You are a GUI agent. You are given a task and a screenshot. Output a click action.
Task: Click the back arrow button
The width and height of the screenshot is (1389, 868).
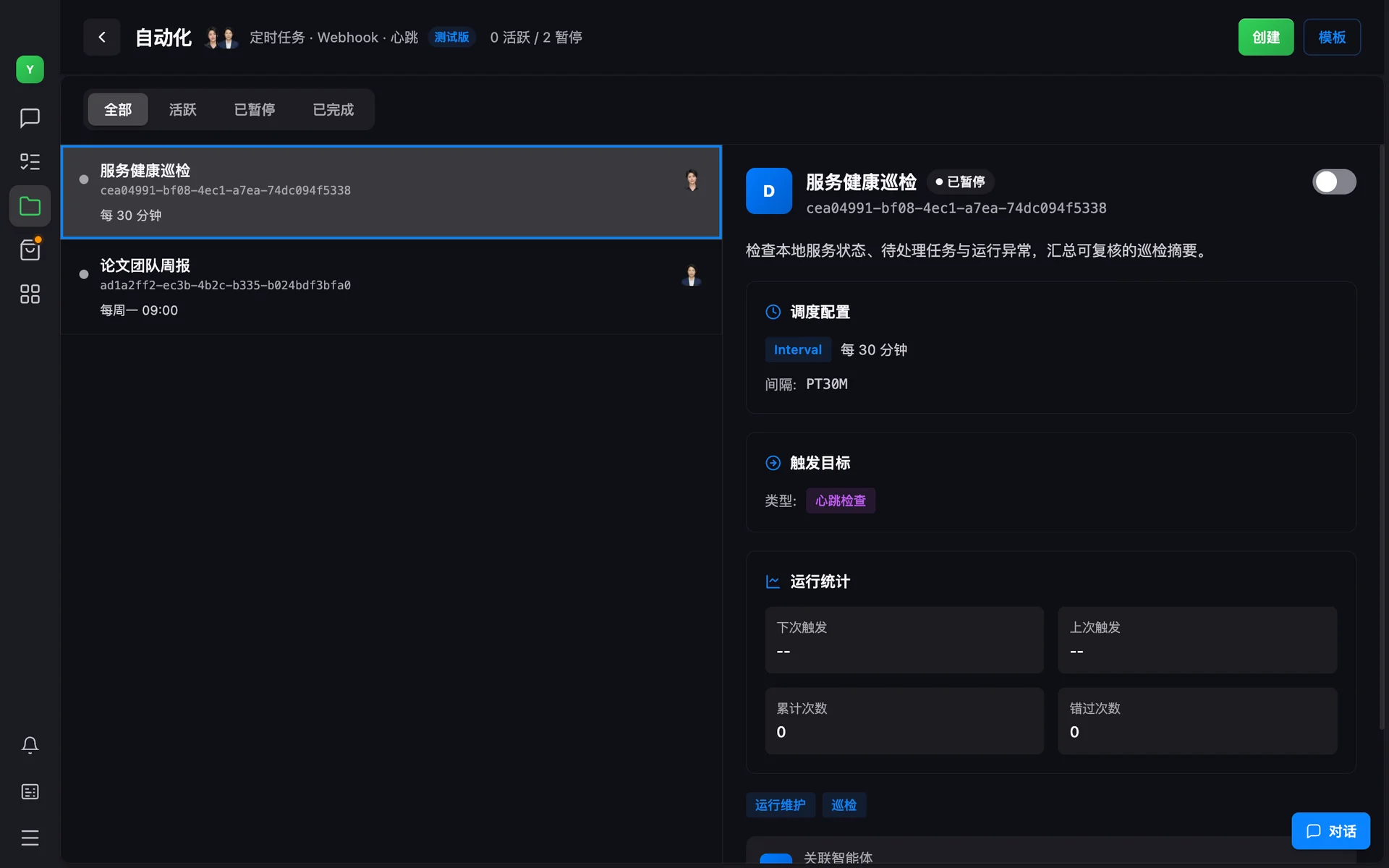pos(101,37)
